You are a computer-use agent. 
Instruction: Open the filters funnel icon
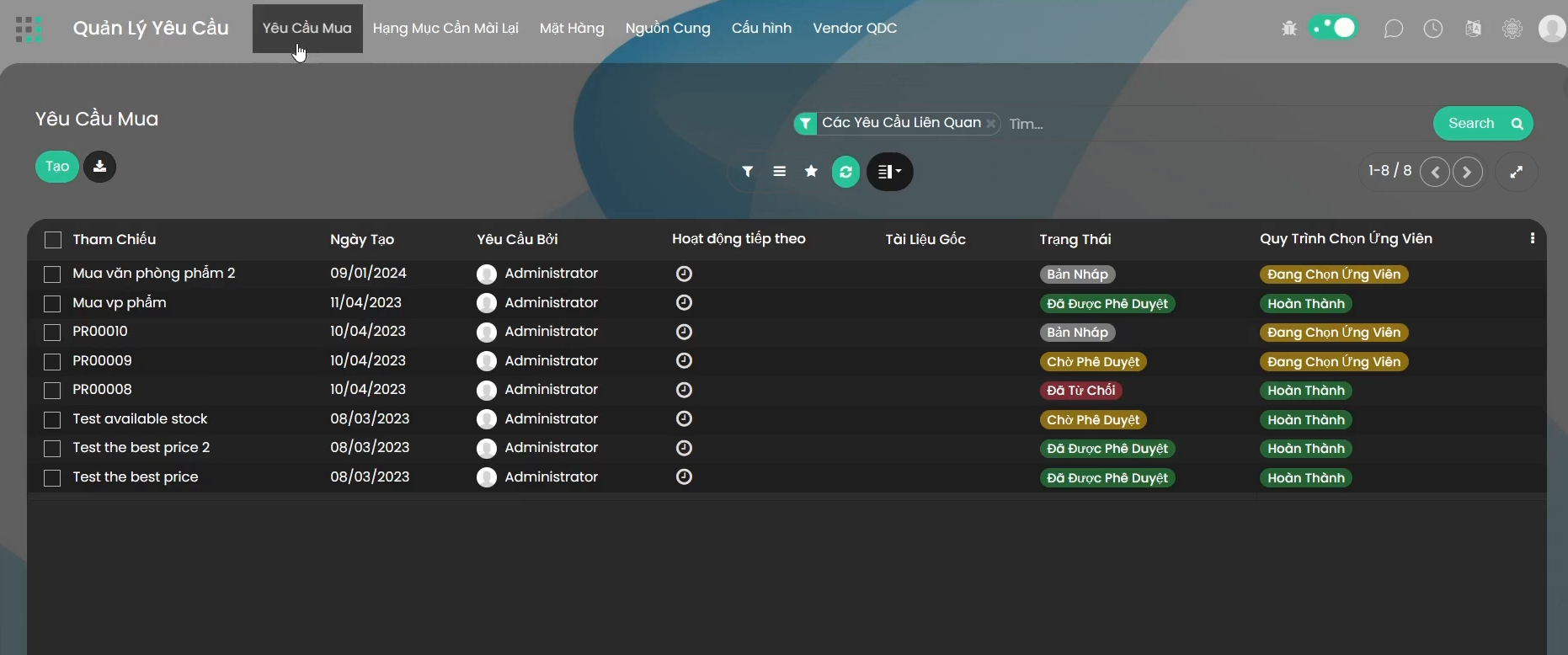pos(747,172)
